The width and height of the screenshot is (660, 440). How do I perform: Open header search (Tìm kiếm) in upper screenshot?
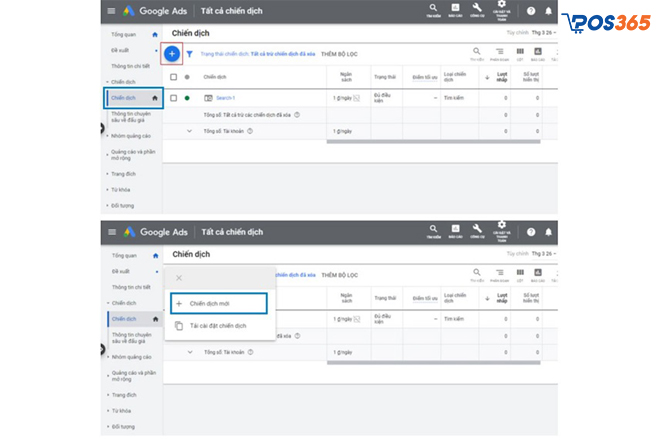click(x=433, y=10)
